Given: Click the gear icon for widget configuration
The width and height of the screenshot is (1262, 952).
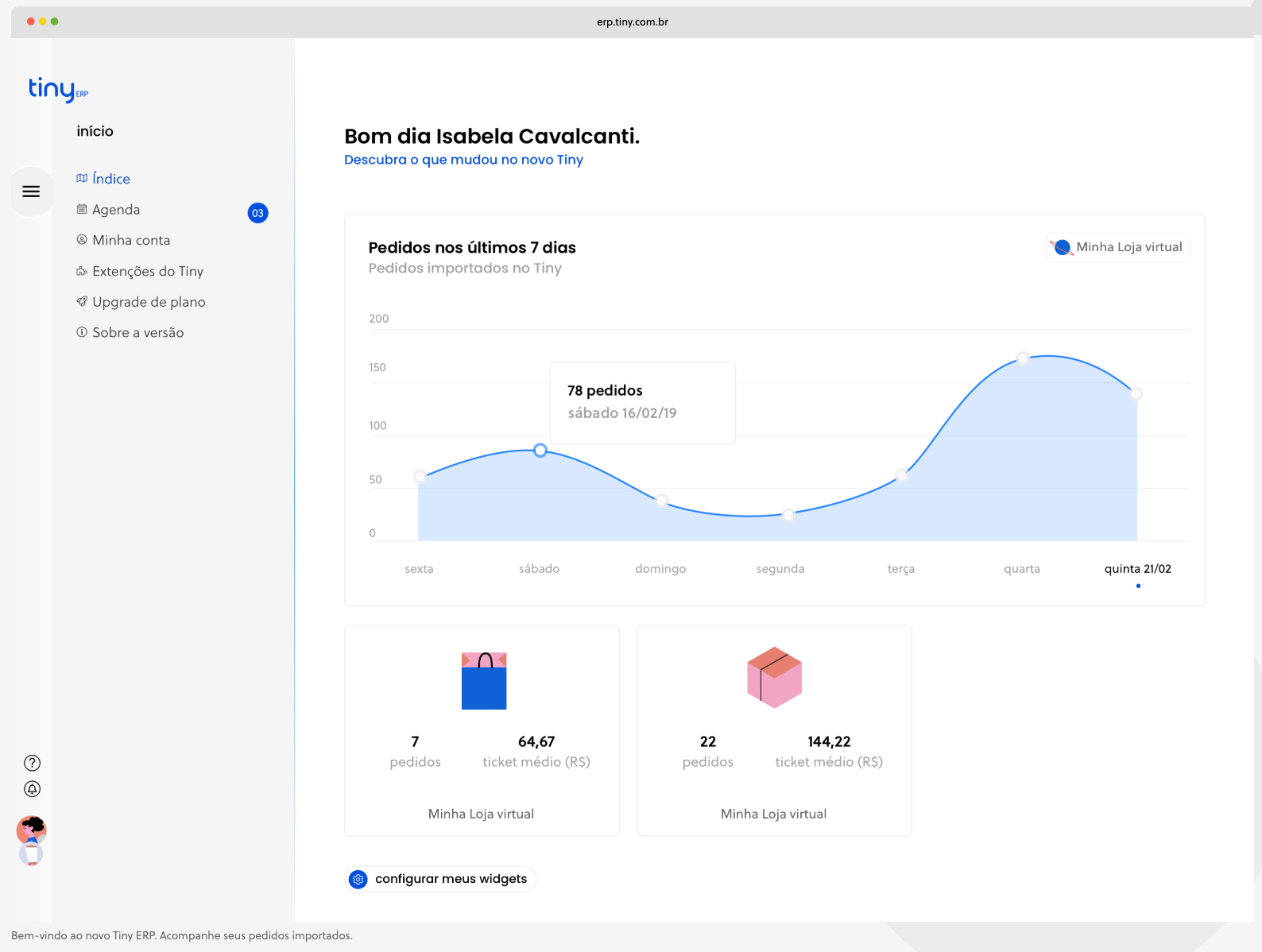Looking at the screenshot, I should tap(358, 879).
